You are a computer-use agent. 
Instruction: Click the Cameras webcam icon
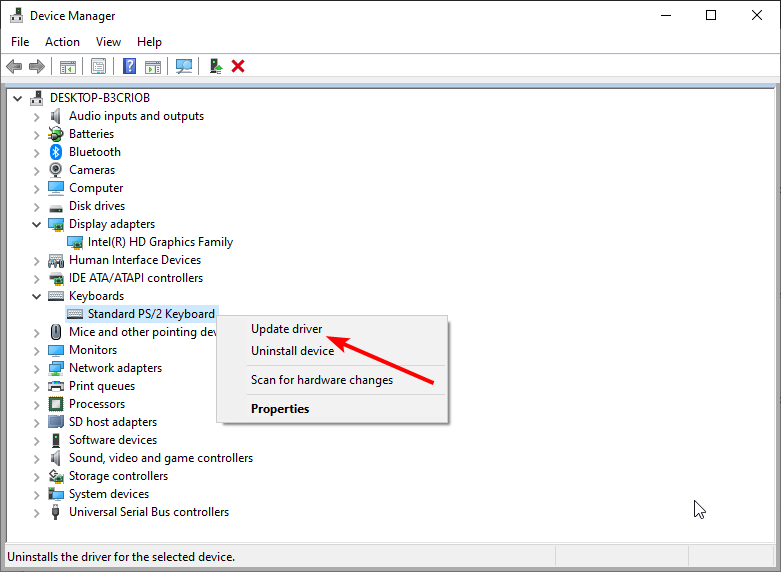point(56,170)
